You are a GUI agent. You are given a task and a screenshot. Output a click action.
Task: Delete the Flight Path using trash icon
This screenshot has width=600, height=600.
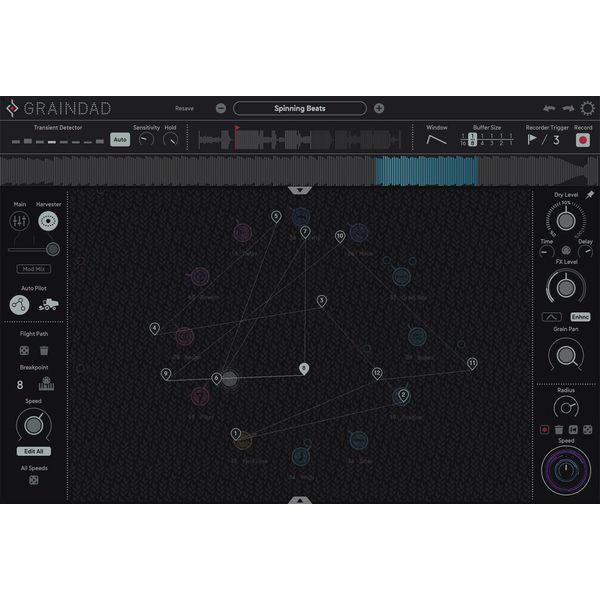tap(44, 350)
